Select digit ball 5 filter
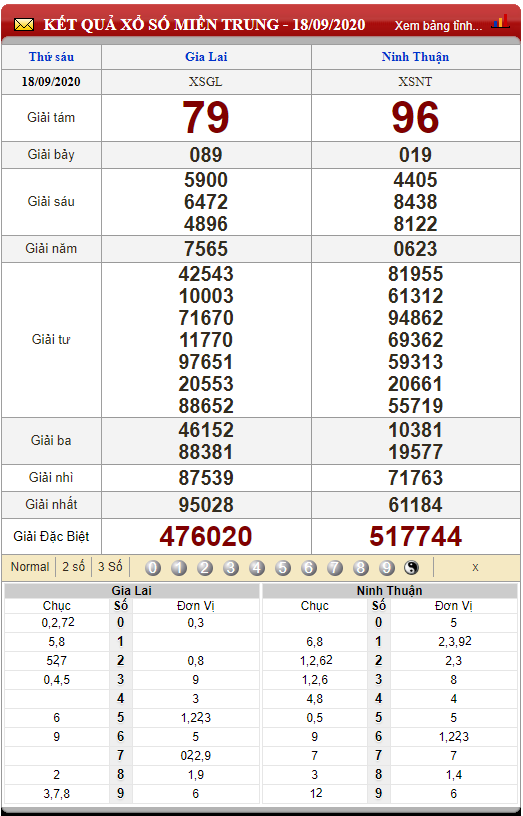 coord(283,568)
